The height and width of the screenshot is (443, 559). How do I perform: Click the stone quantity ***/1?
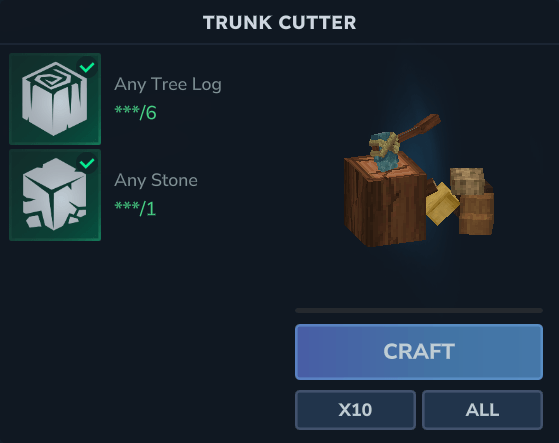click(x=135, y=208)
